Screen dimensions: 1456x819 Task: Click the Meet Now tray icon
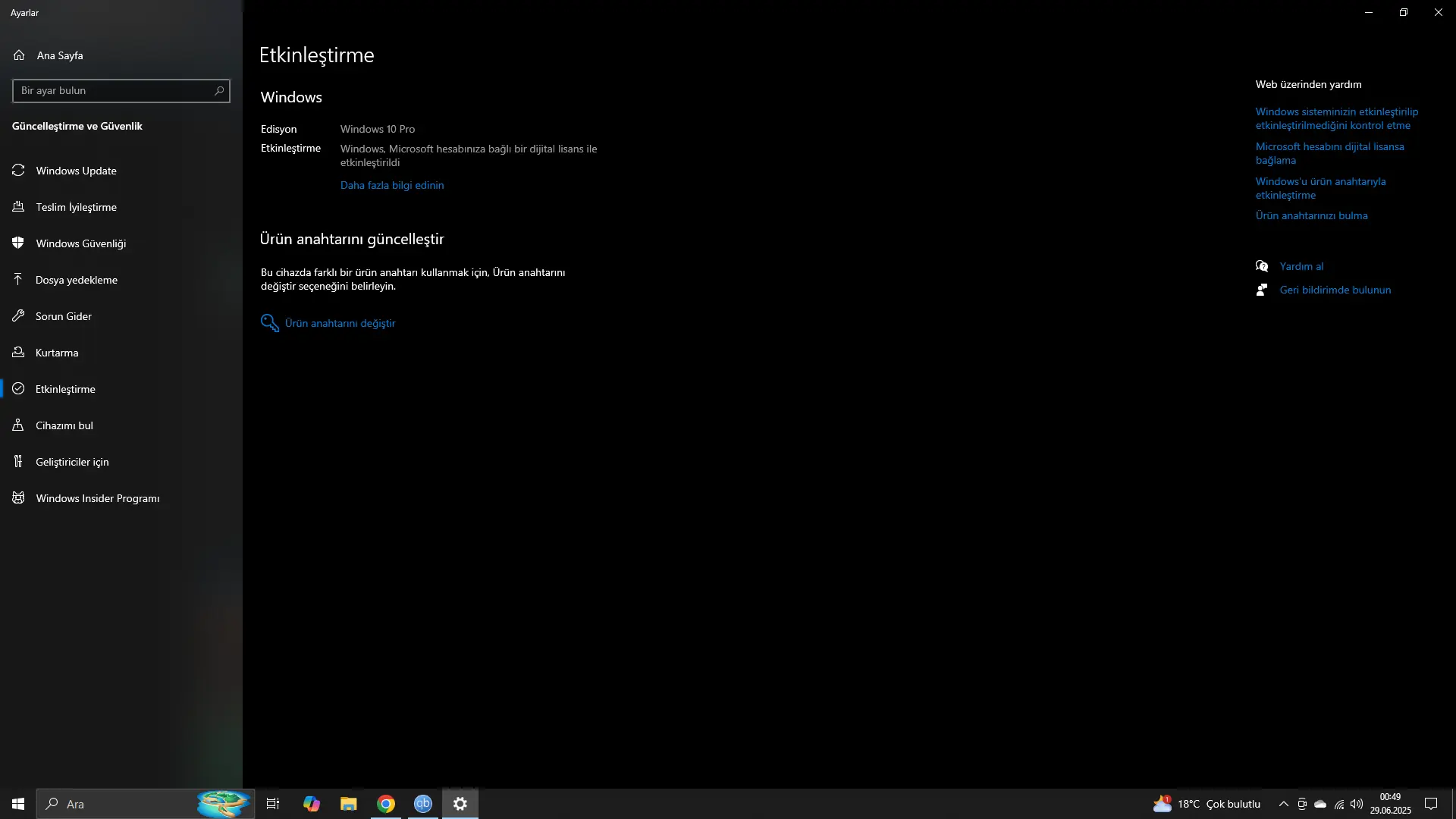click(1302, 804)
